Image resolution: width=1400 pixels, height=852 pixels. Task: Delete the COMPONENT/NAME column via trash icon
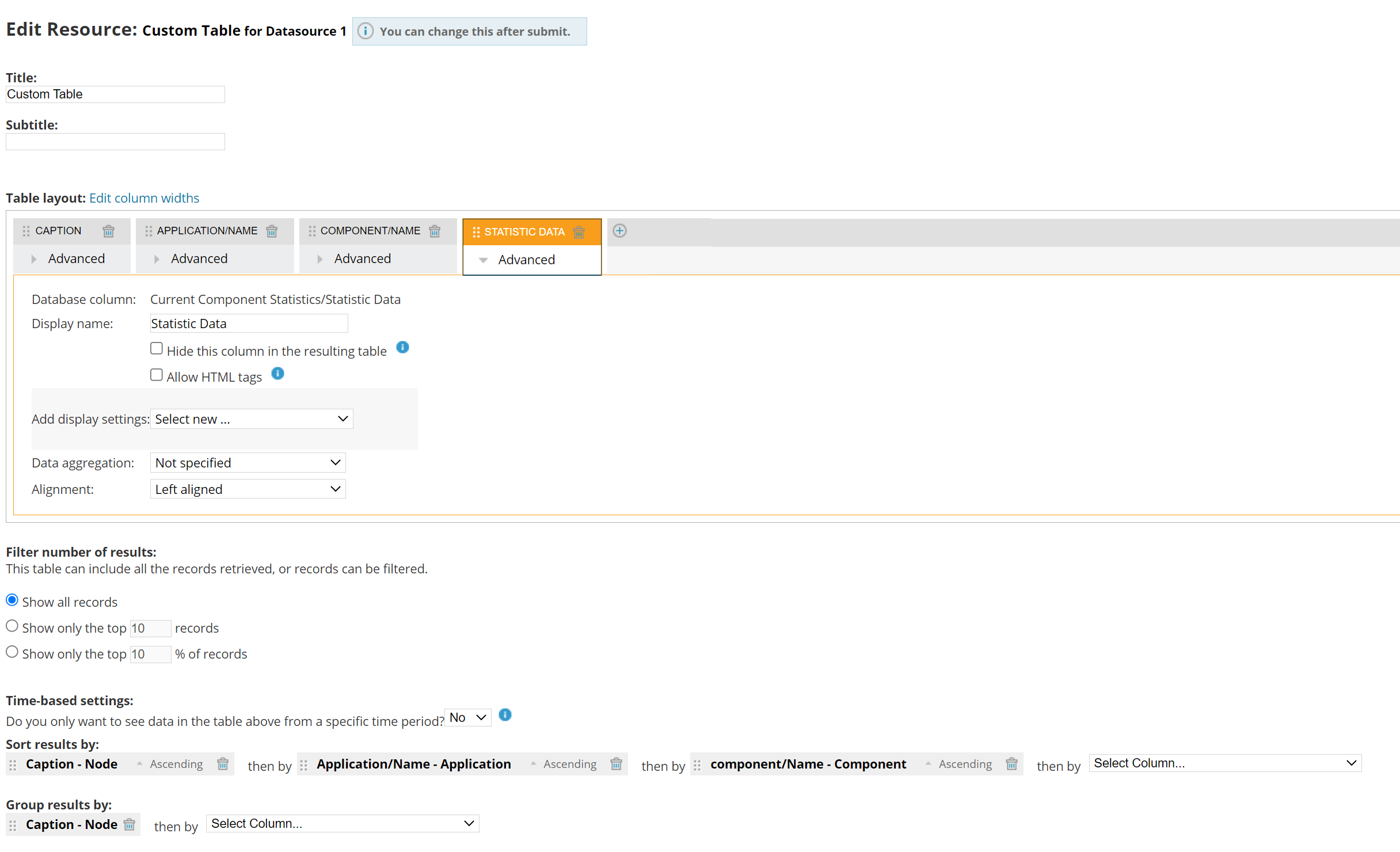(x=435, y=231)
